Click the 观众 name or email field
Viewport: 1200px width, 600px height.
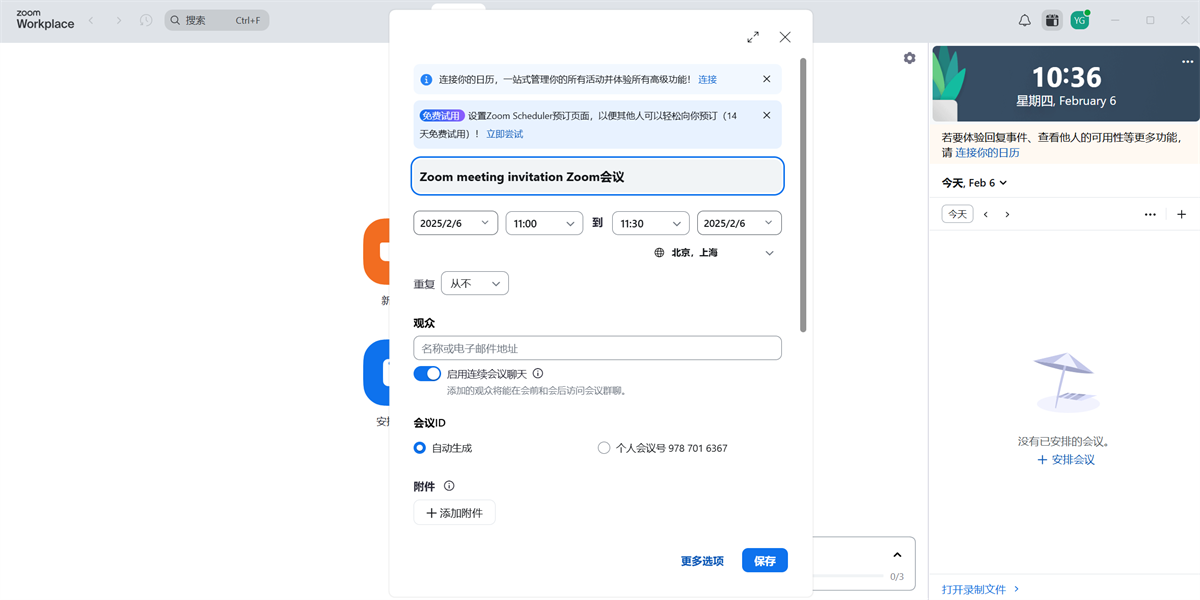597,348
